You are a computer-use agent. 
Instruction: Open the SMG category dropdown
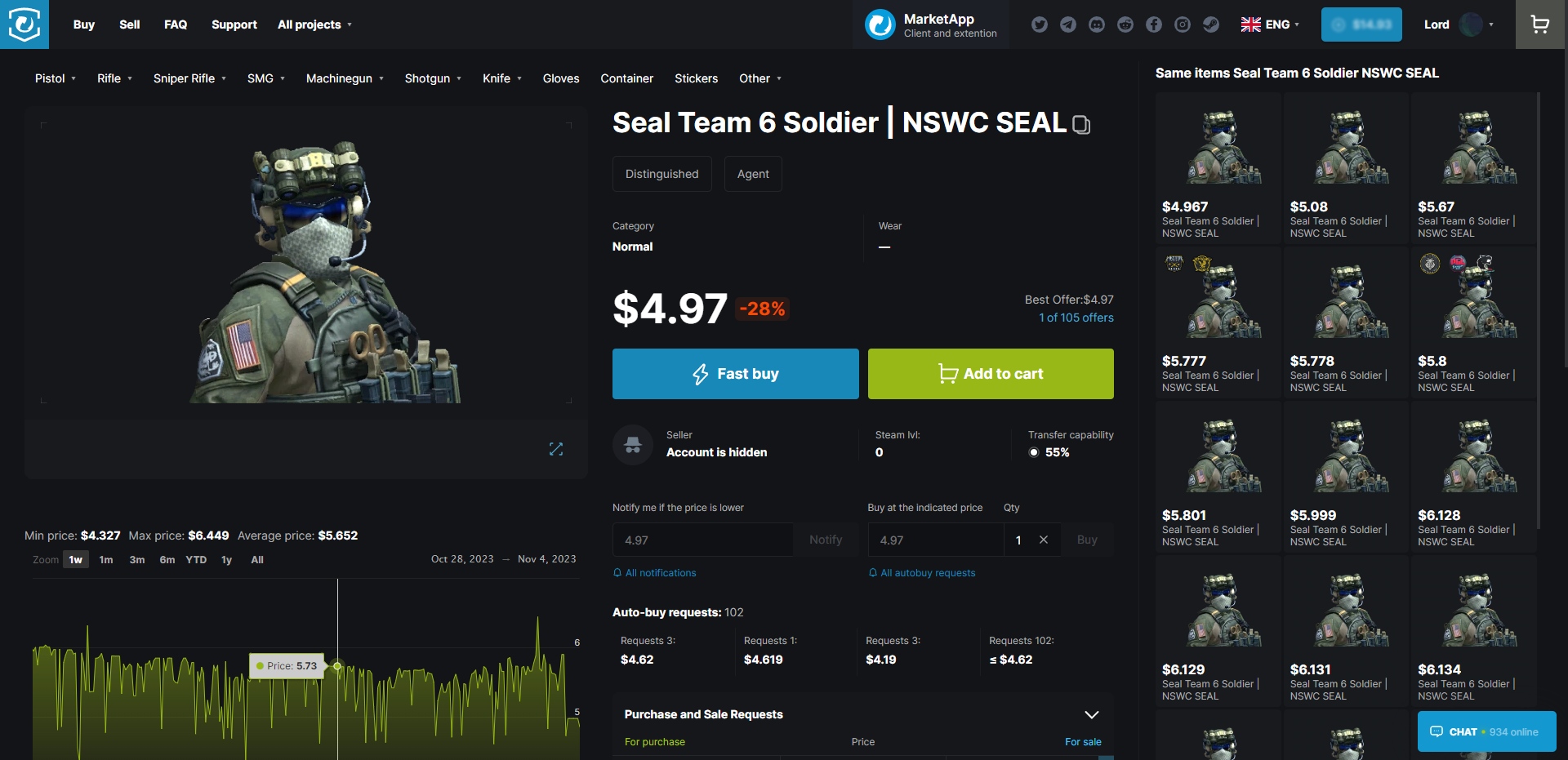click(266, 78)
